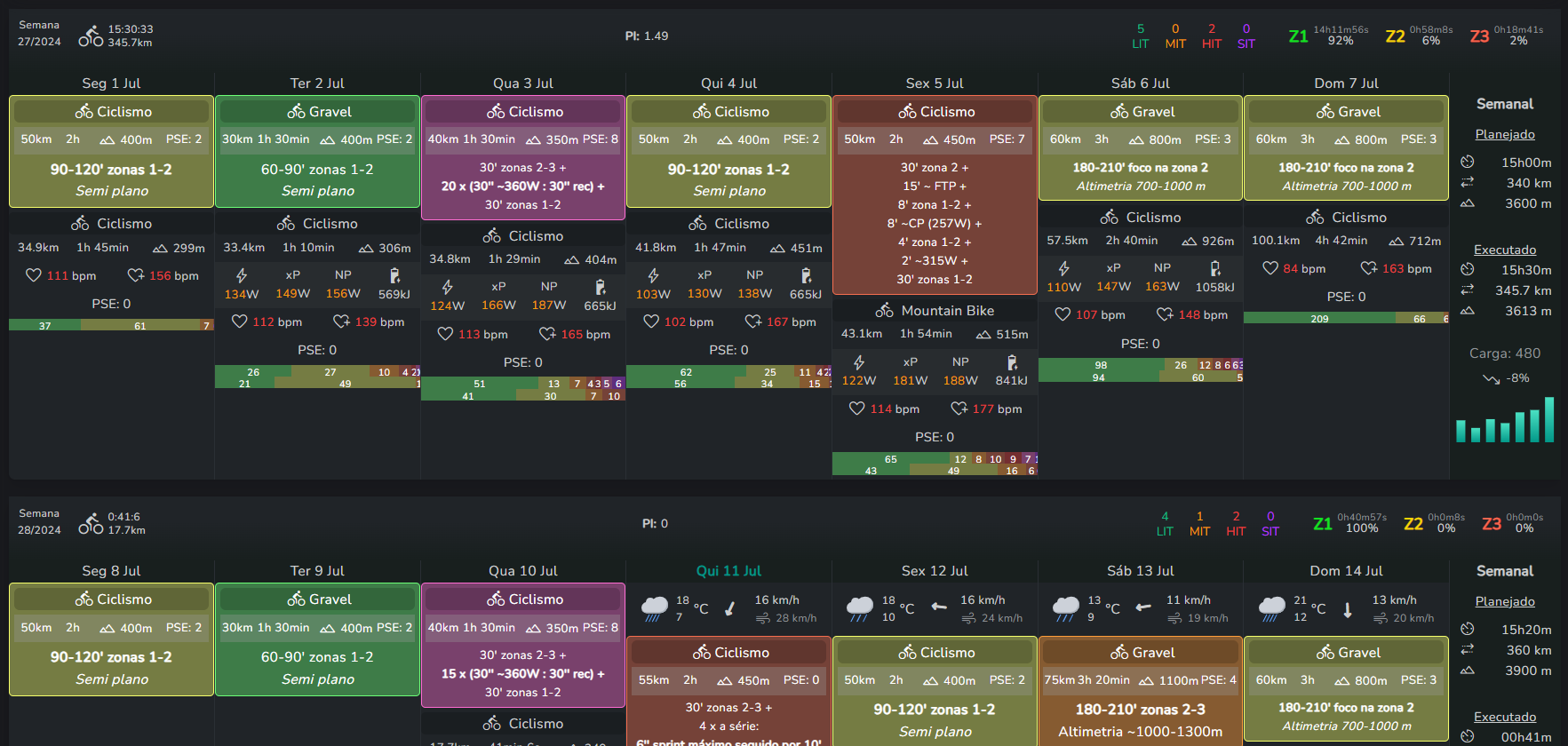The image size is (1568, 746).
Task: Click wind direction arrow on Dom 14 Jul
Action: tap(1348, 609)
